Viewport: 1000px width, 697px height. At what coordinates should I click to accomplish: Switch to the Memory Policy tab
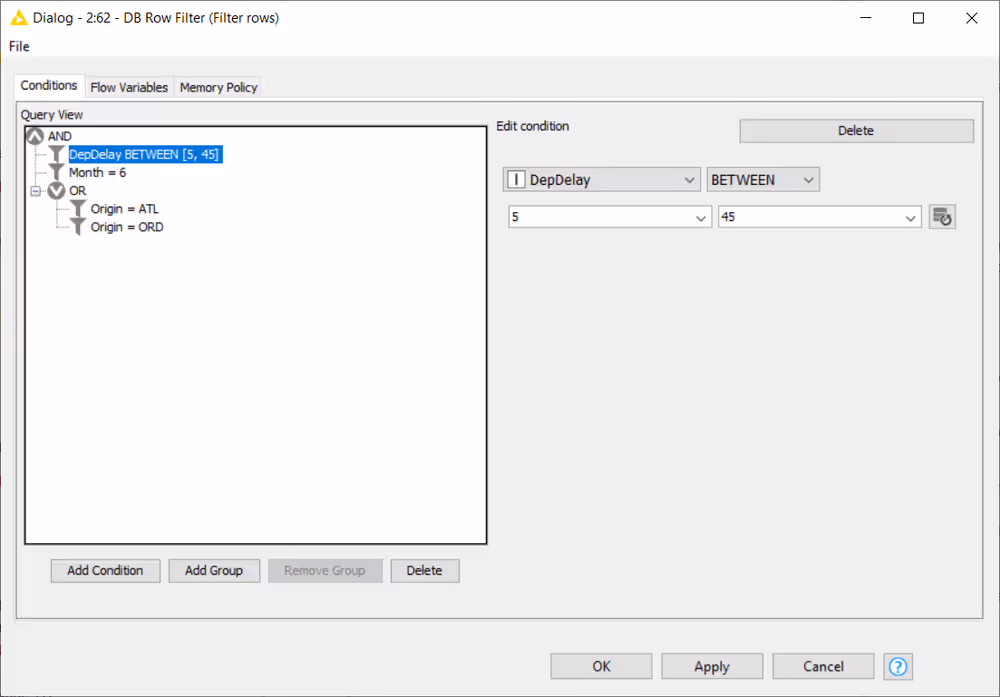pyautogui.click(x=218, y=87)
